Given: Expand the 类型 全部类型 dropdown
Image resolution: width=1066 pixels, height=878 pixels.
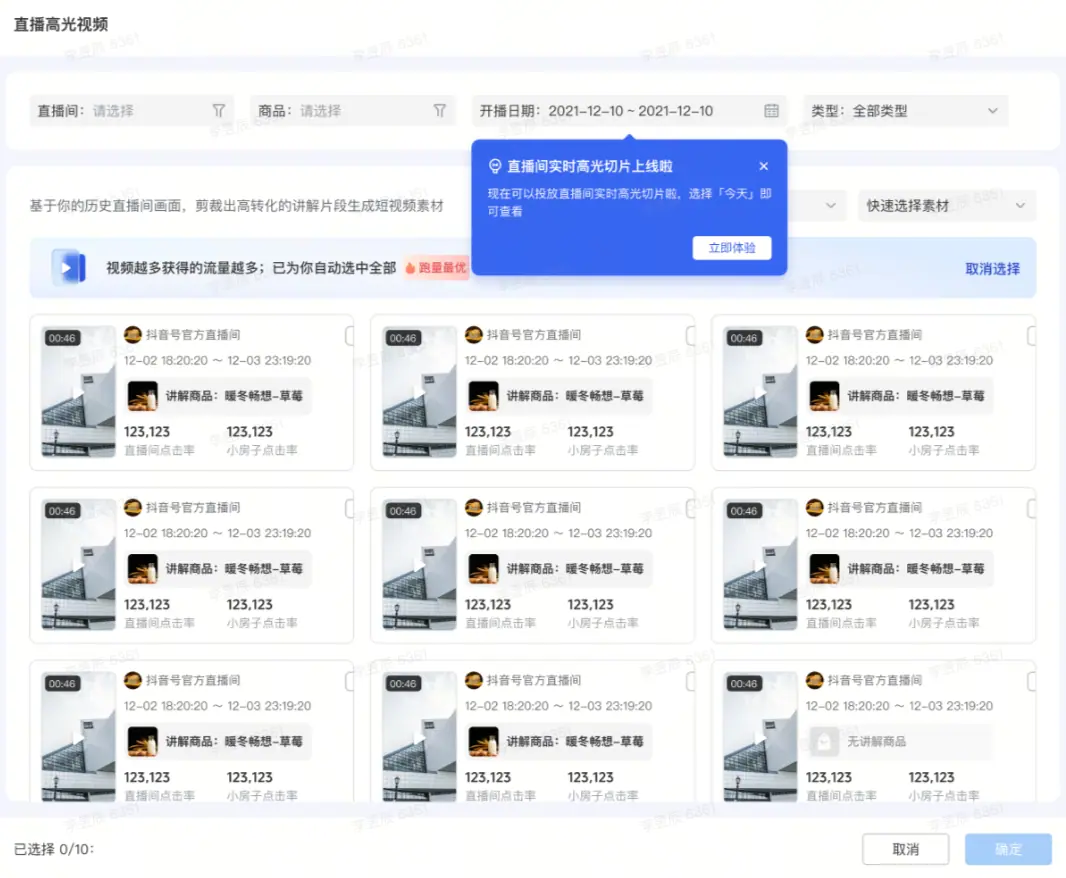Looking at the screenshot, I should coord(906,110).
